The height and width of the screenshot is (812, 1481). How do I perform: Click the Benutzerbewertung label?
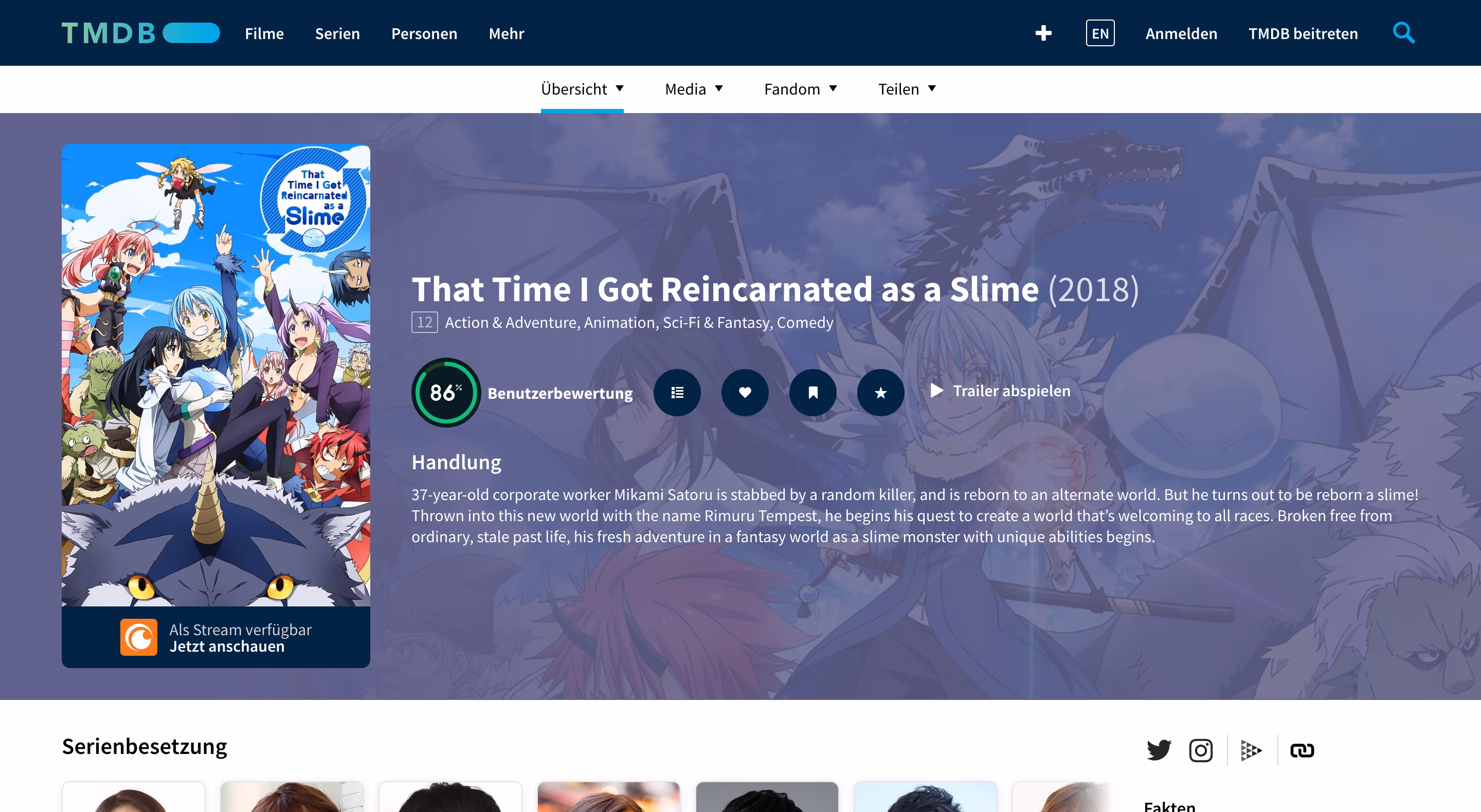point(560,393)
